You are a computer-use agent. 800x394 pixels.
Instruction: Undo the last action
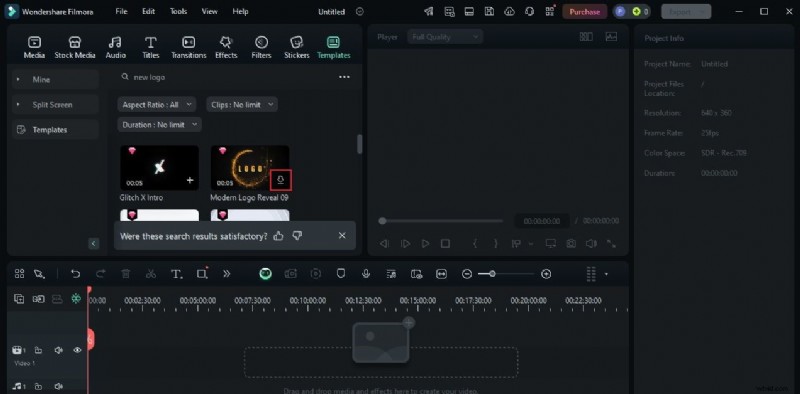click(x=76, y=274)
